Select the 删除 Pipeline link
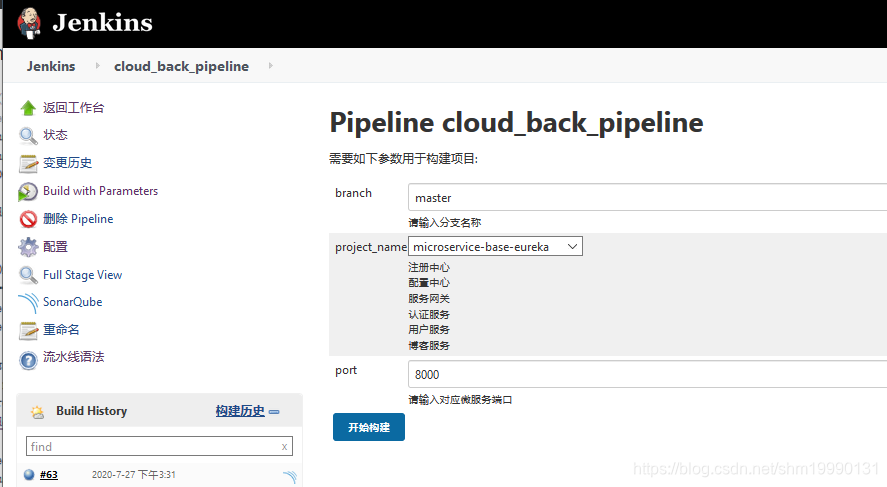The image size is (887, 487). [78, 219]
